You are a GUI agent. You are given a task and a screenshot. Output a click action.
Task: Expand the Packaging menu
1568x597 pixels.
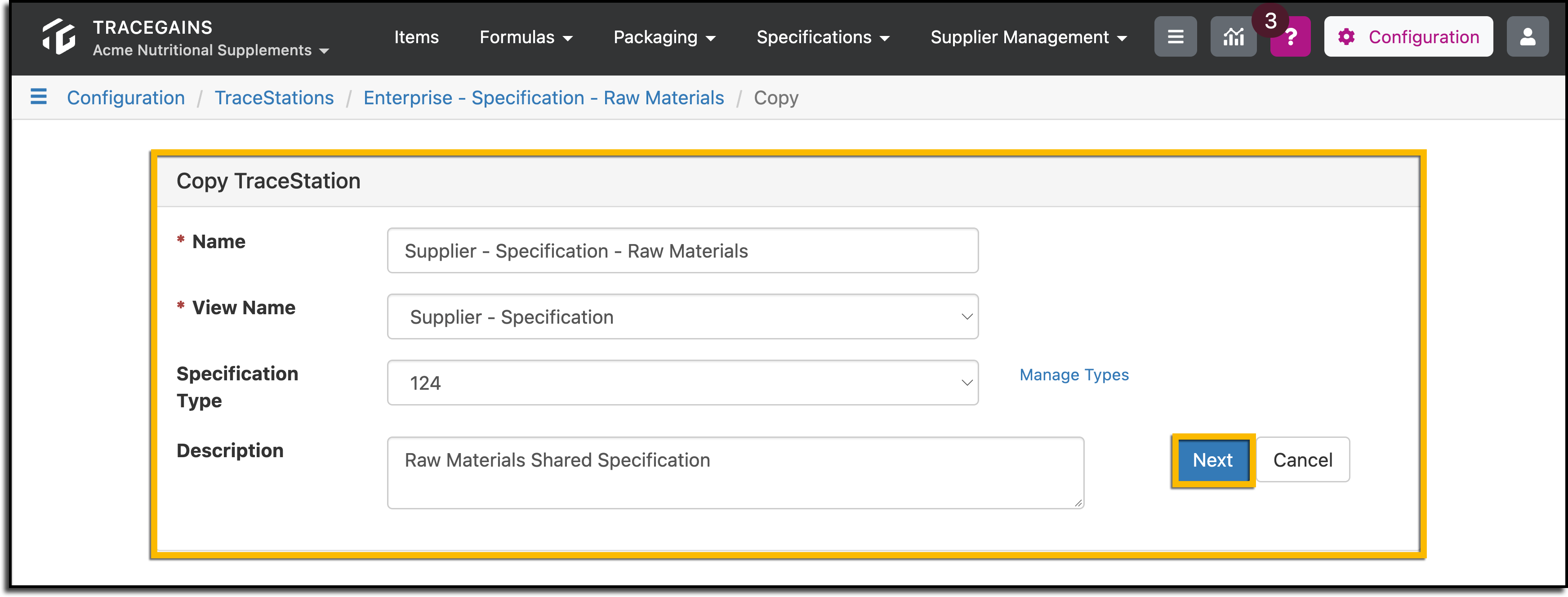point(664,37)
